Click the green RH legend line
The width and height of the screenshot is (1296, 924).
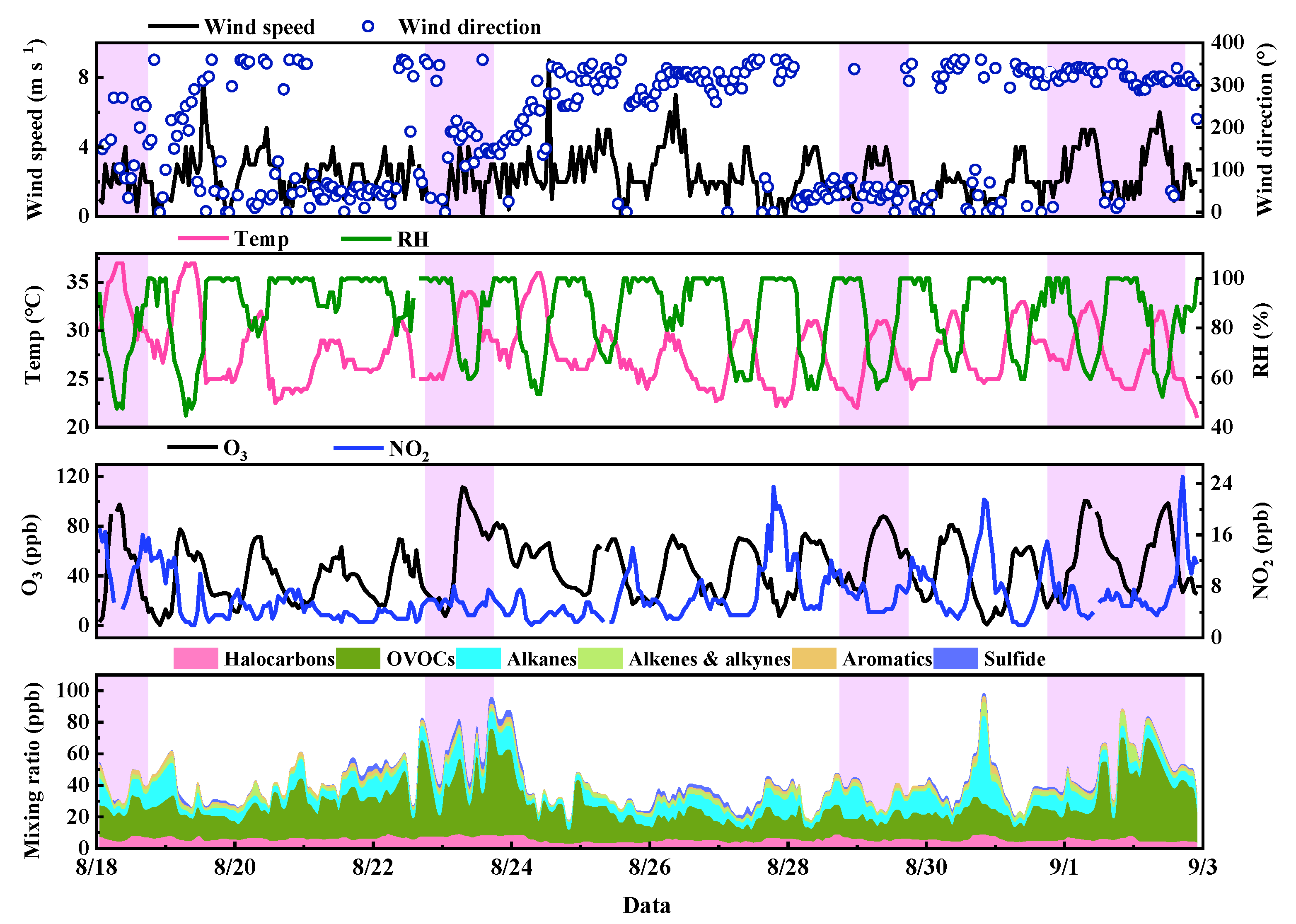tap(366, 238)
